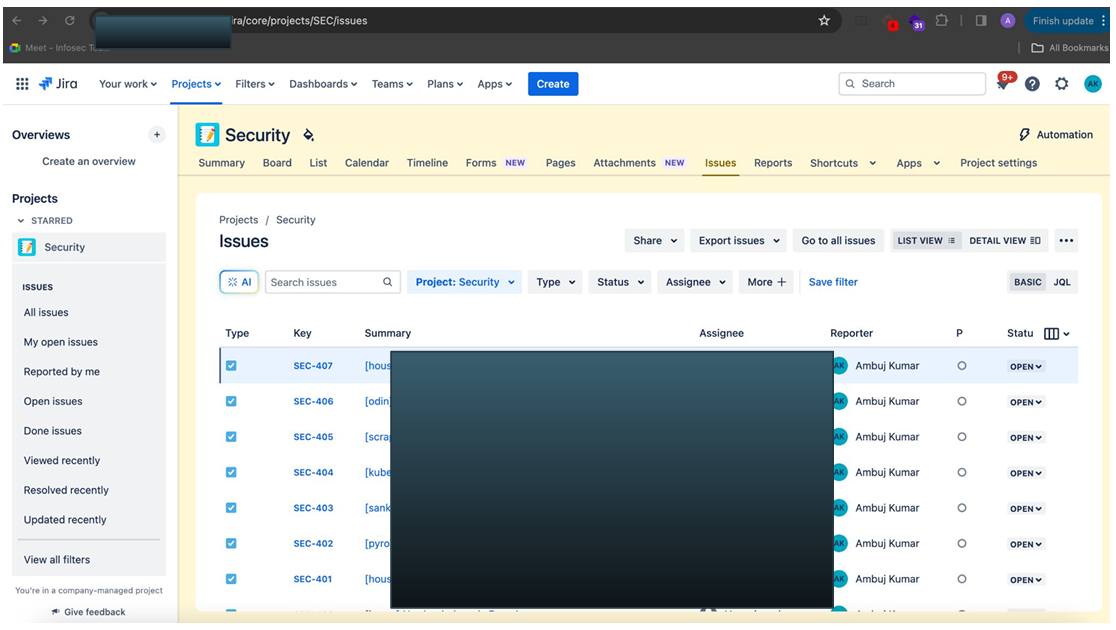Open the Status filter dropdown

pyautogui.click(x=620, y=282)
